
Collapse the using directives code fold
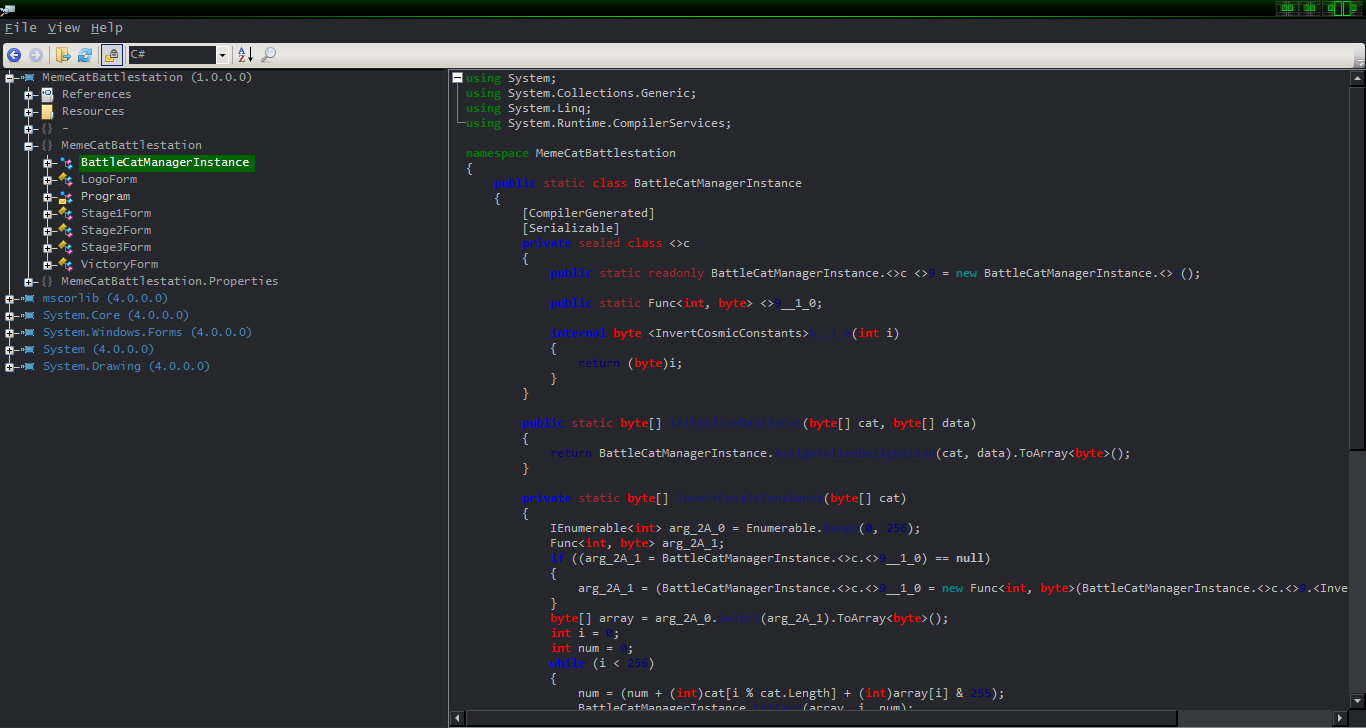point(457,78)
